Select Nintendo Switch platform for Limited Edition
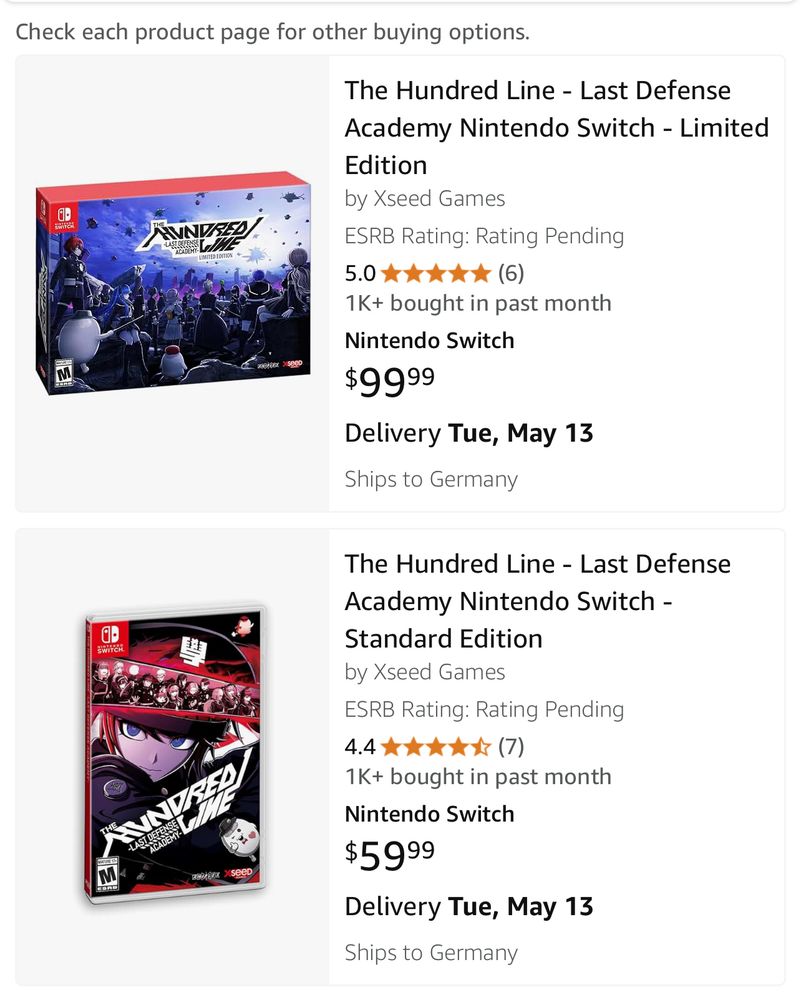 click(x=429, y=340)
